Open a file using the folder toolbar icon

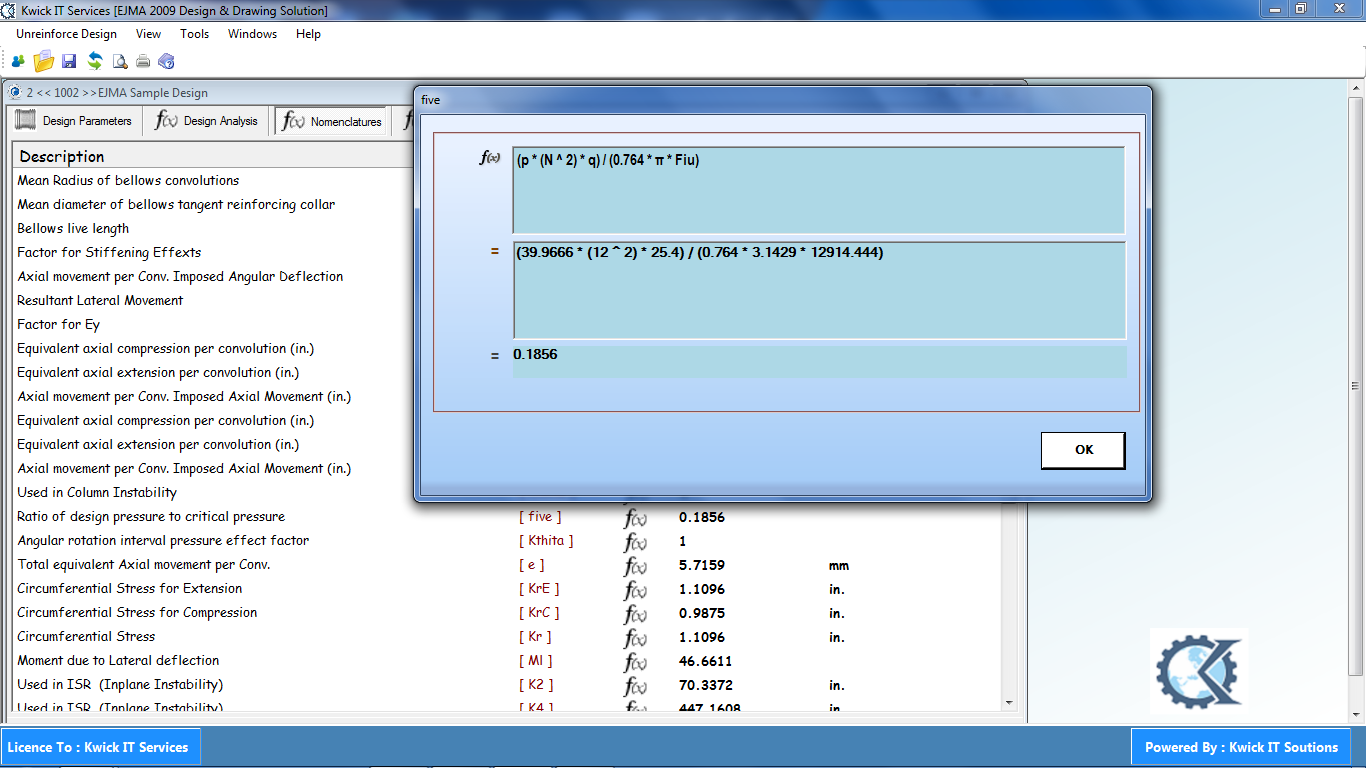43,60
